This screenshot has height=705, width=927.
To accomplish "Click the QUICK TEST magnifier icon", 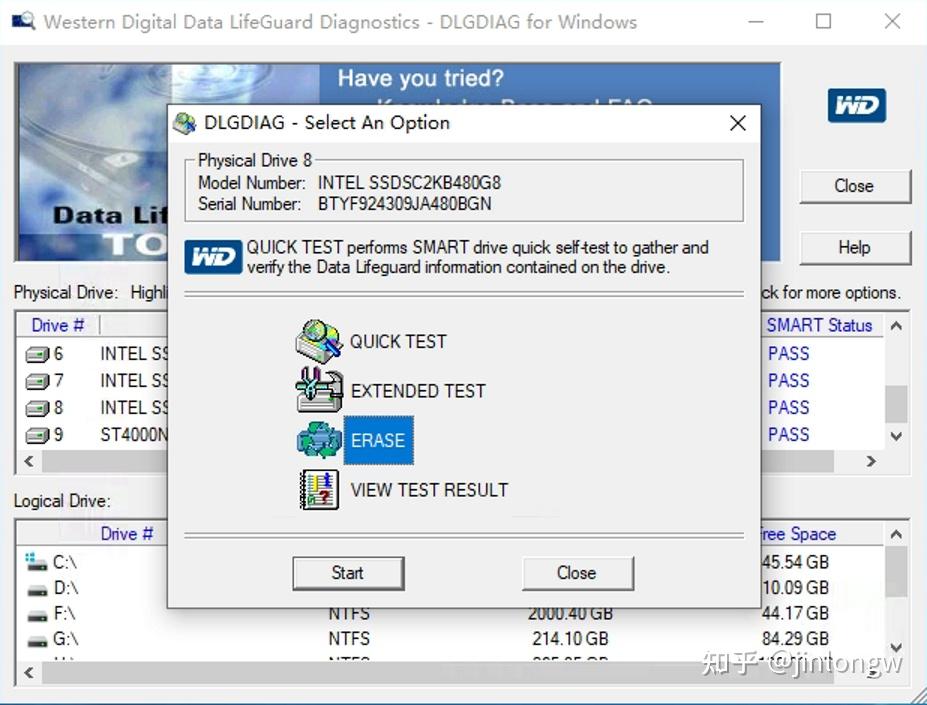I will pyautogui.click(x=319, y=341).
